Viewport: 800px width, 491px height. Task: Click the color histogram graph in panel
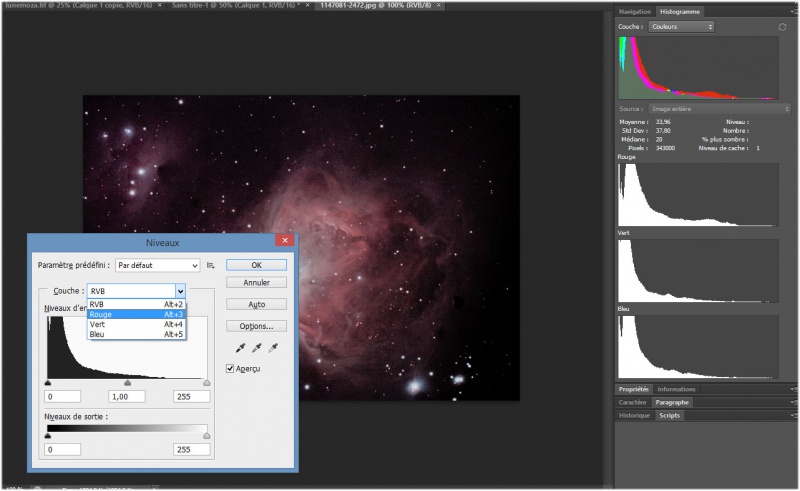pyautogui.click(x=698, y=68)
